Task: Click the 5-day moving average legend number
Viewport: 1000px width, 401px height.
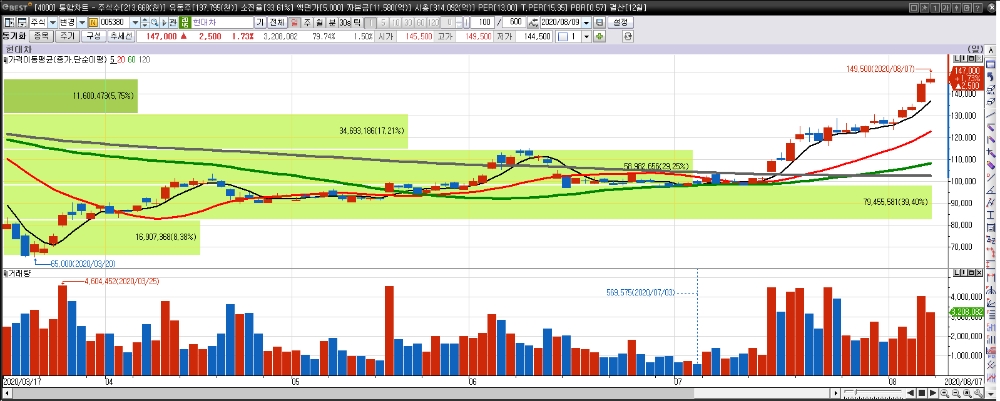Action: pos(112,59)
